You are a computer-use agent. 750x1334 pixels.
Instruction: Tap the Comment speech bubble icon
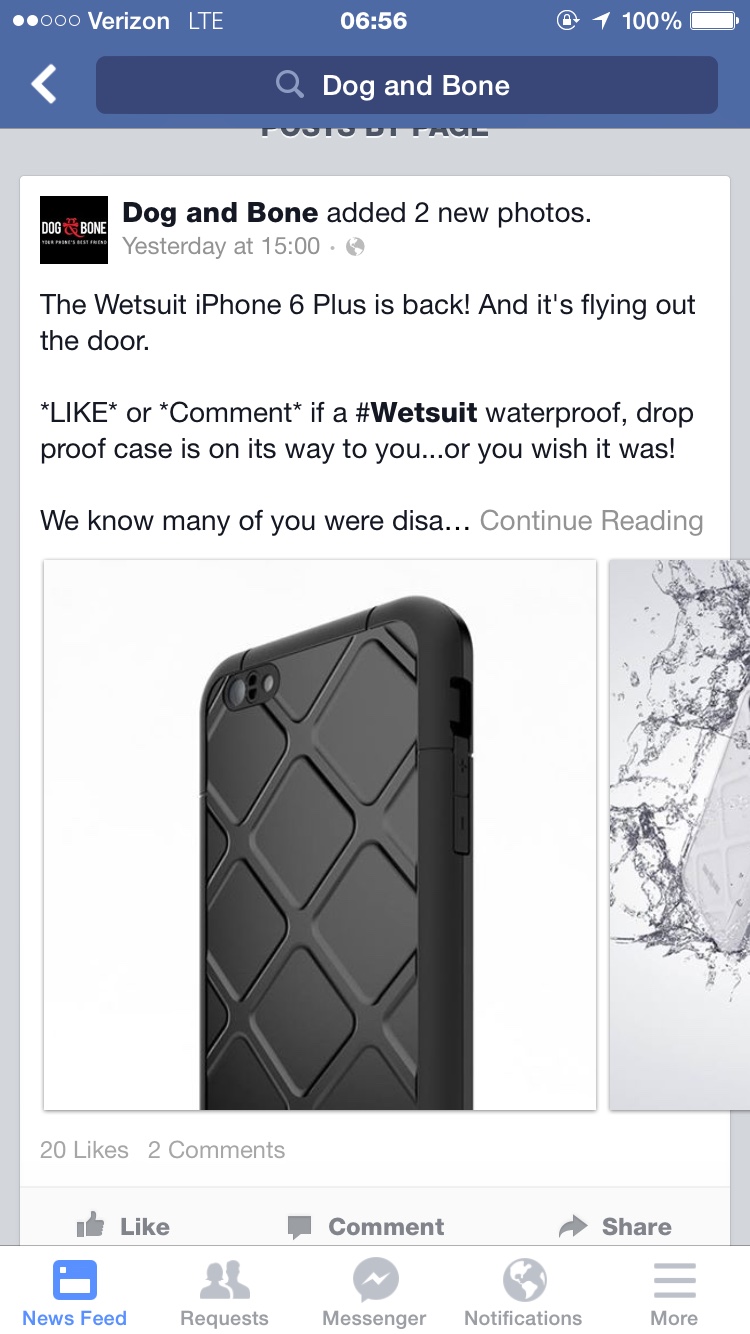[x=300, y=1227]
